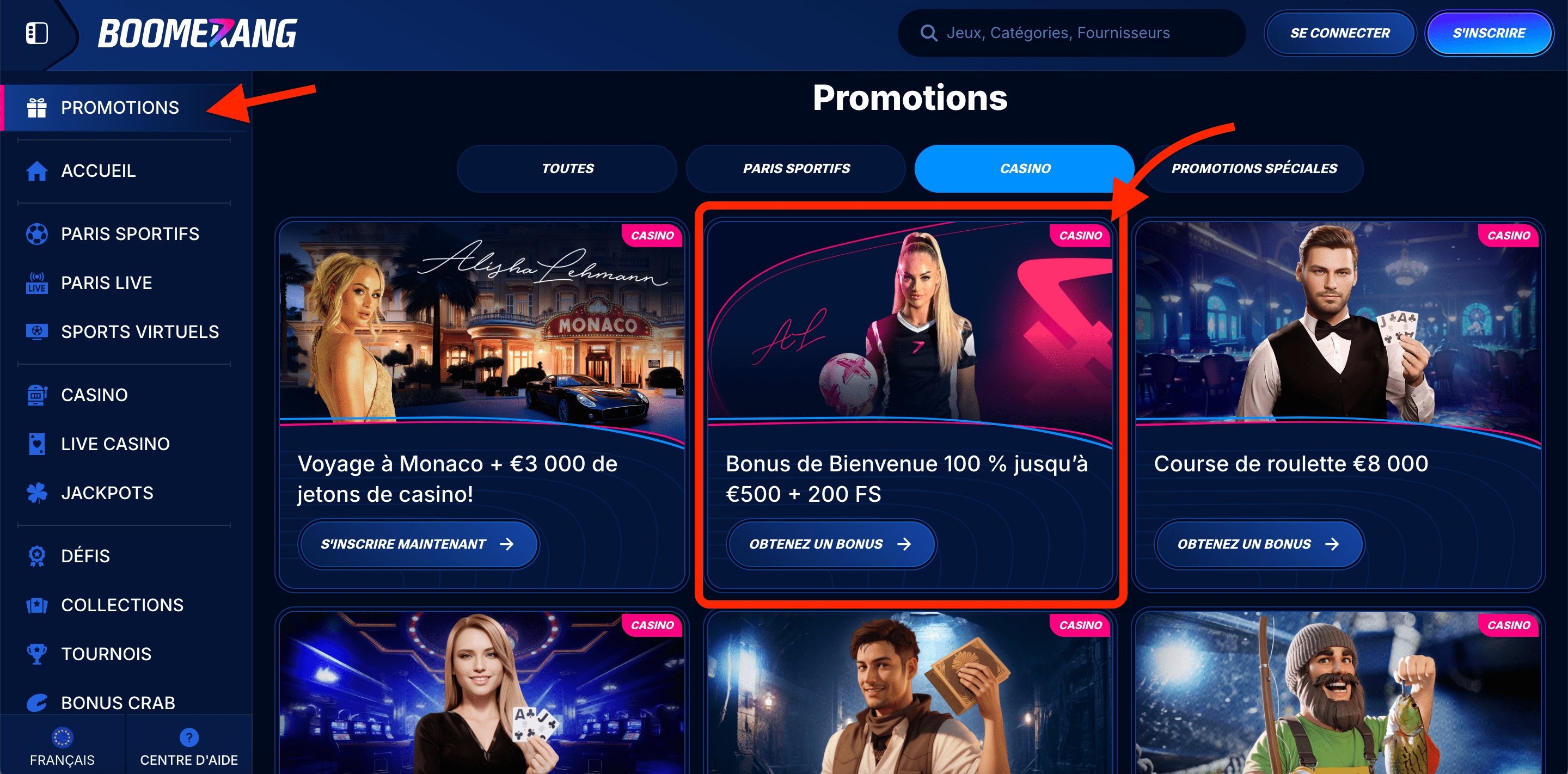Open the Défis badge icon
This screenshot has height=774, width=1568.
click(36, 556)
